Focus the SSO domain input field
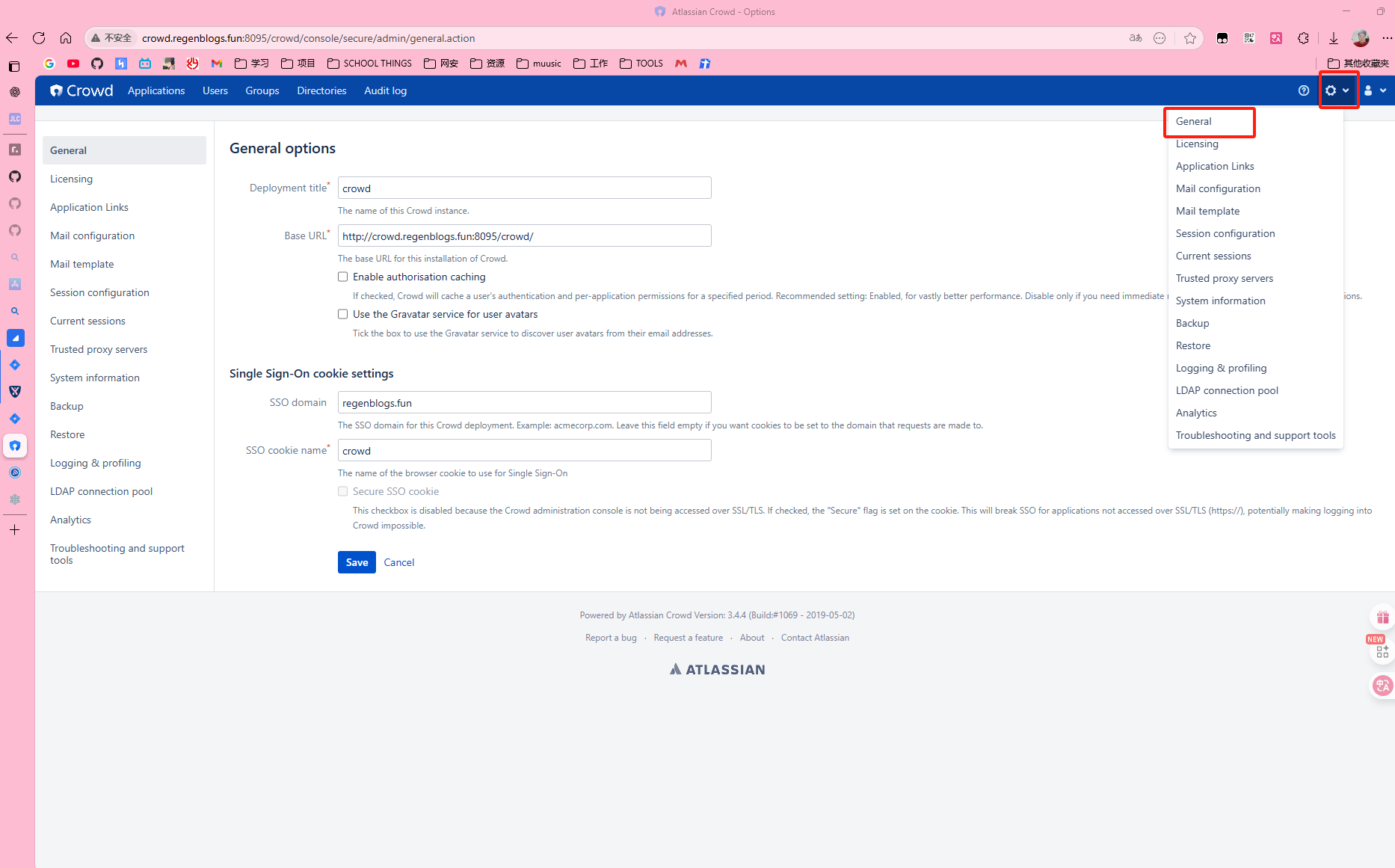The height and width of the screenshot is (868, 1395). pyautogui.click(x=525, y=402)
